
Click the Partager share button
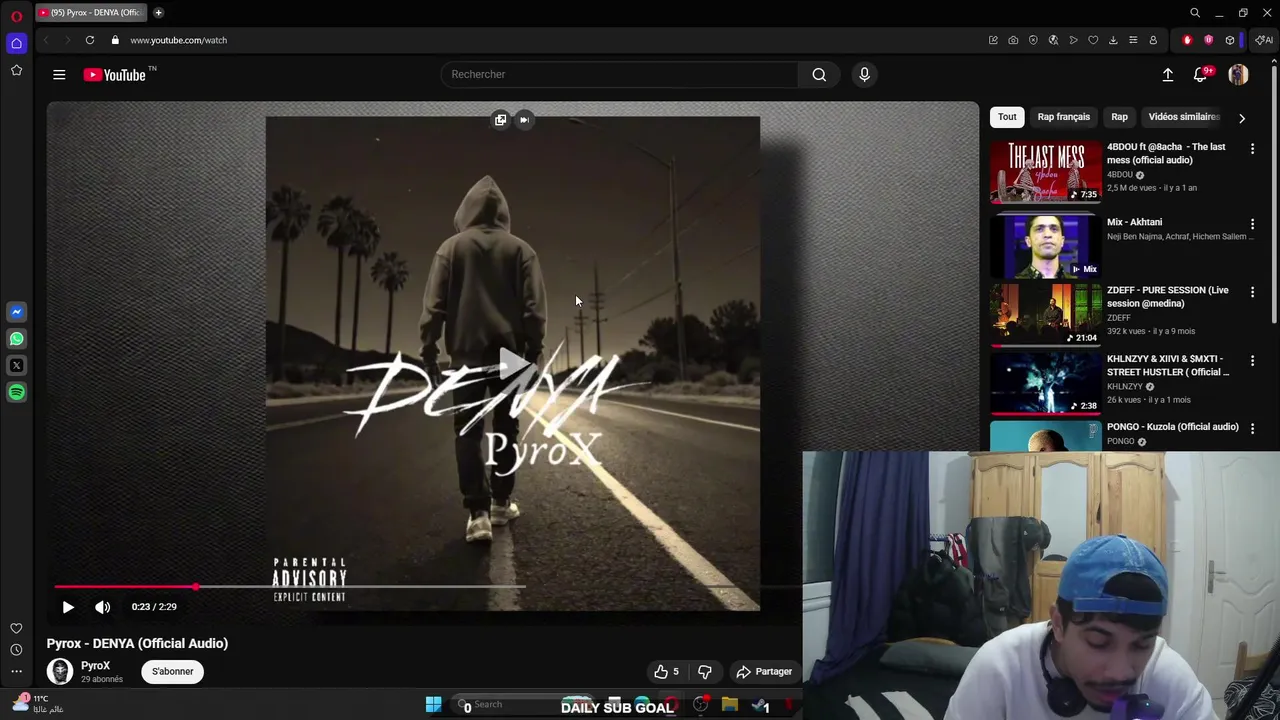coord(764,672)
